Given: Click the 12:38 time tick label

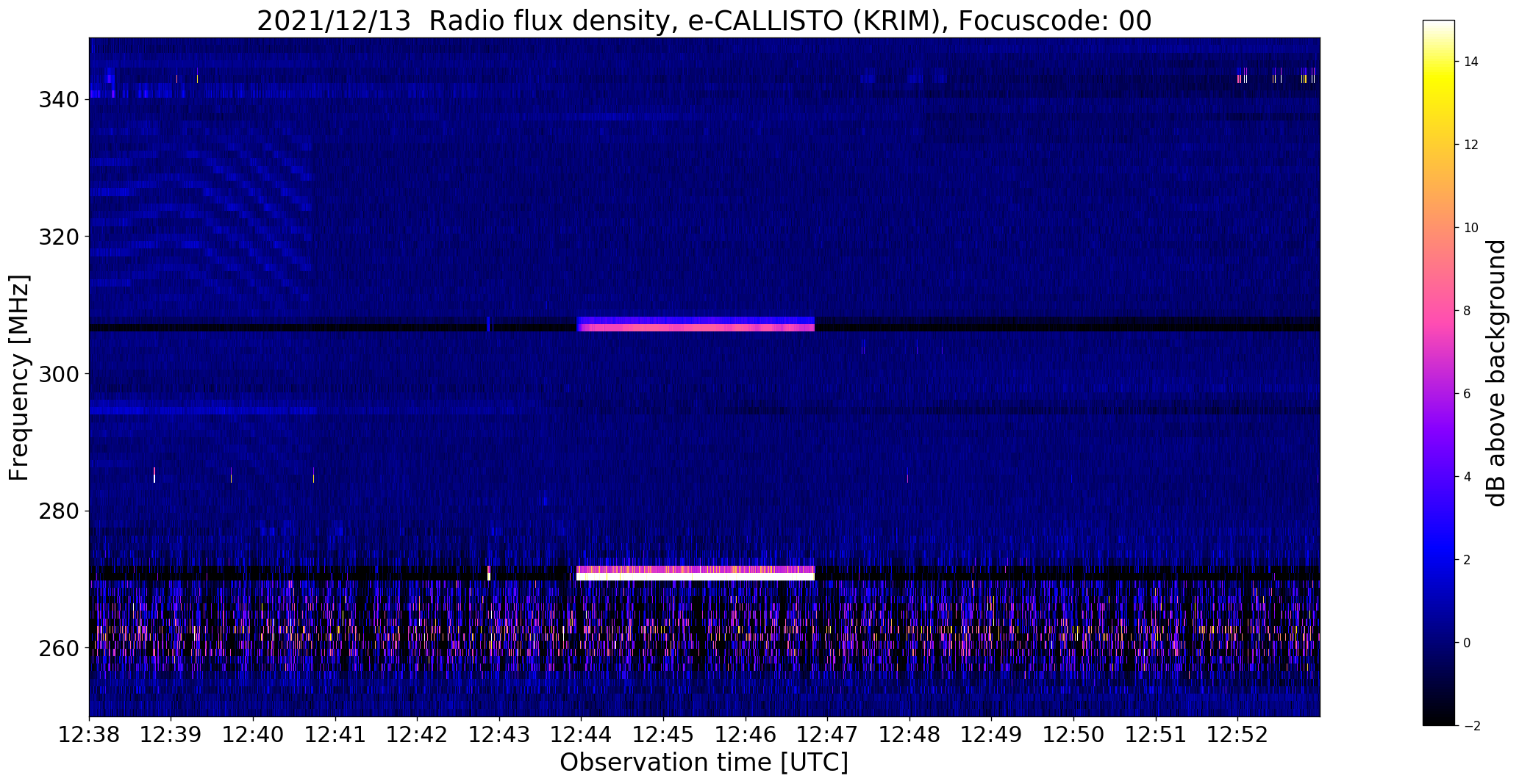Looking at the screenshot, I should point(89,735).
